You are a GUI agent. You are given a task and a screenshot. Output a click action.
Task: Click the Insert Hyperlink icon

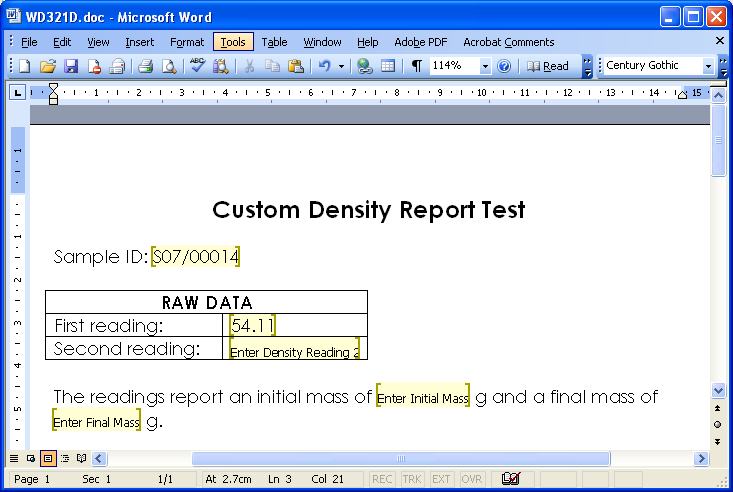point(365,66)
